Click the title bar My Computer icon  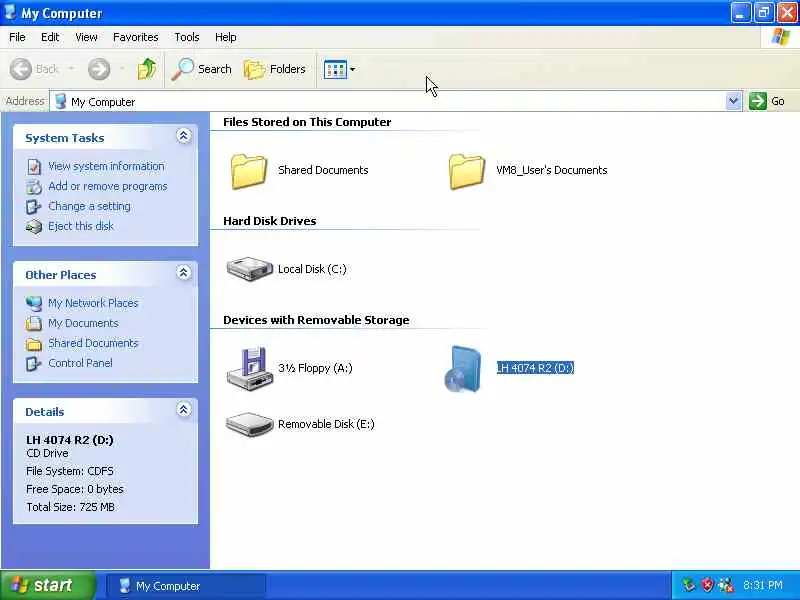point(10,12)
